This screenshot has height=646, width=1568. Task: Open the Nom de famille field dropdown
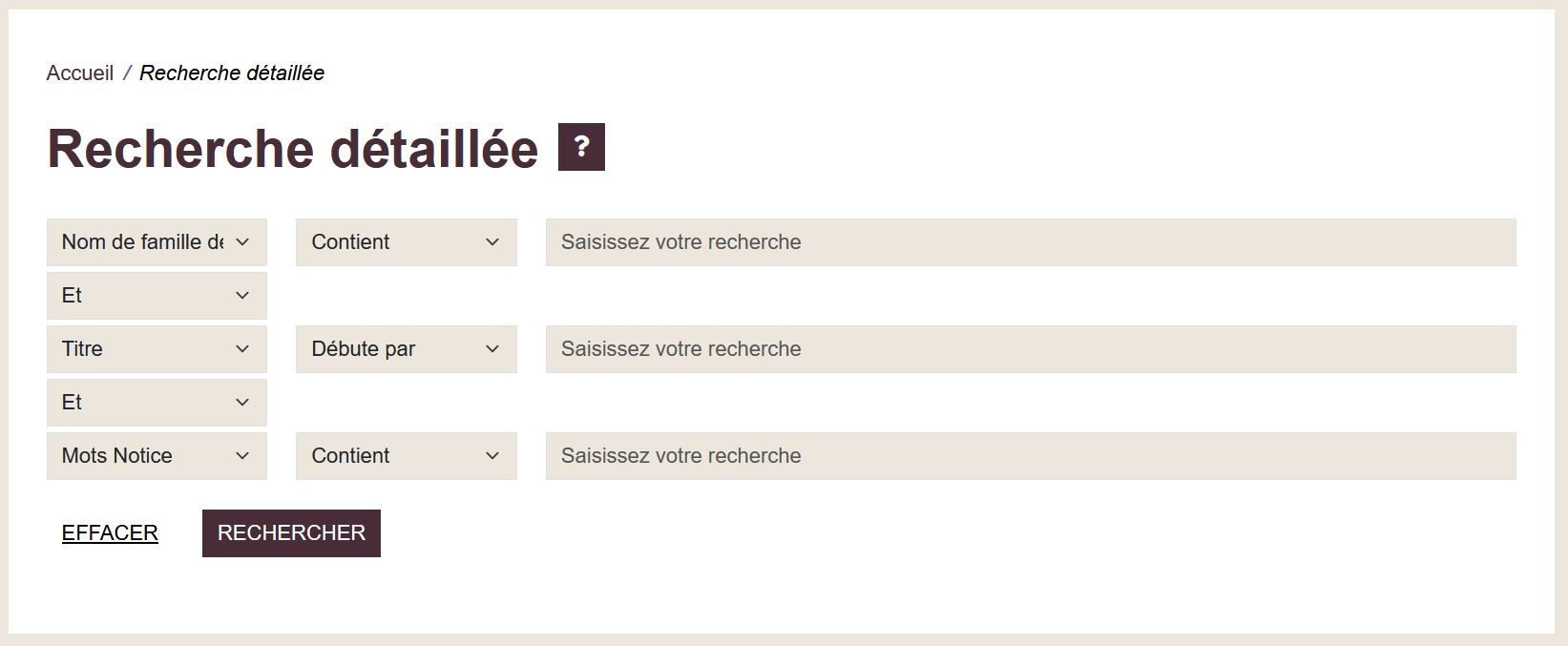point(157,242)
